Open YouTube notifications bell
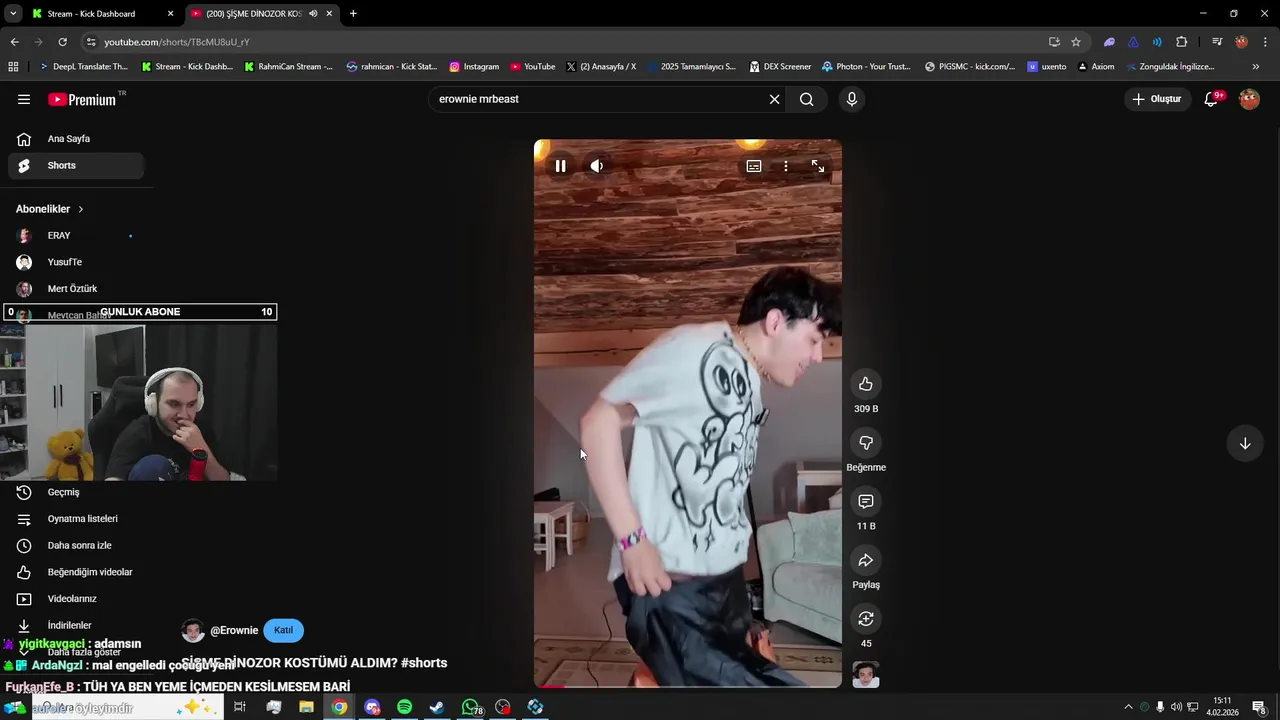Image resolution: width=1280 pixels, height=720 pixels. [1211, 99]
